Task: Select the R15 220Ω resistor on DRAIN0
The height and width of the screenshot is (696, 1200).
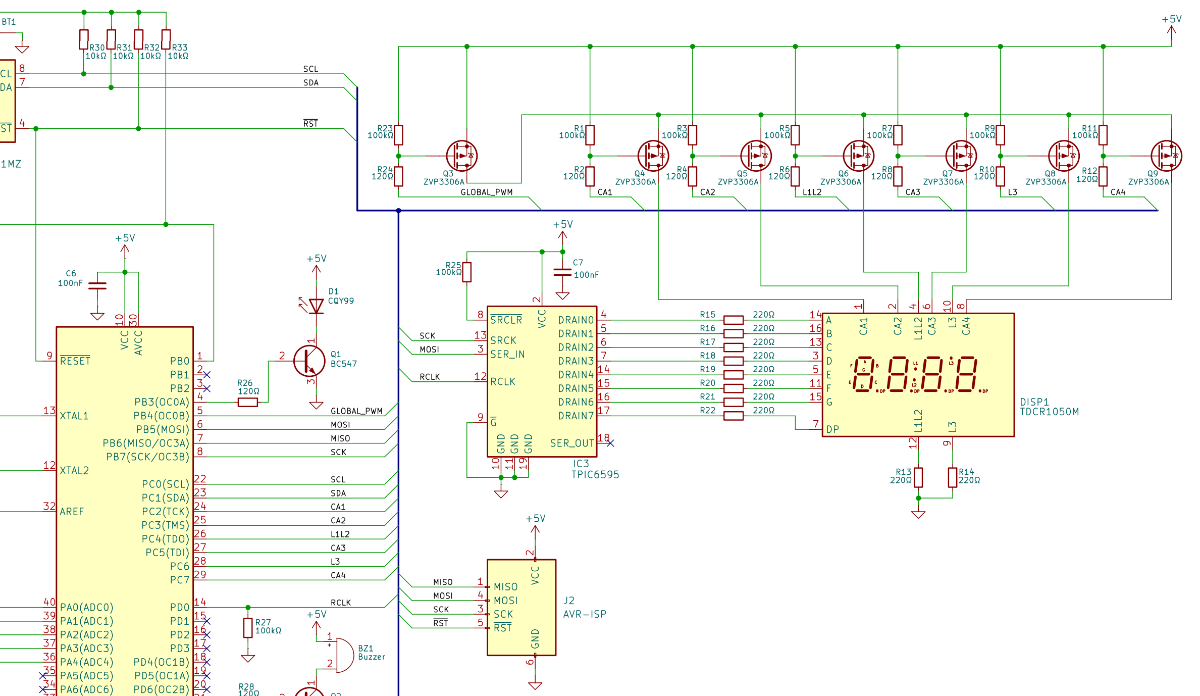Action: [x=734, y=320]
